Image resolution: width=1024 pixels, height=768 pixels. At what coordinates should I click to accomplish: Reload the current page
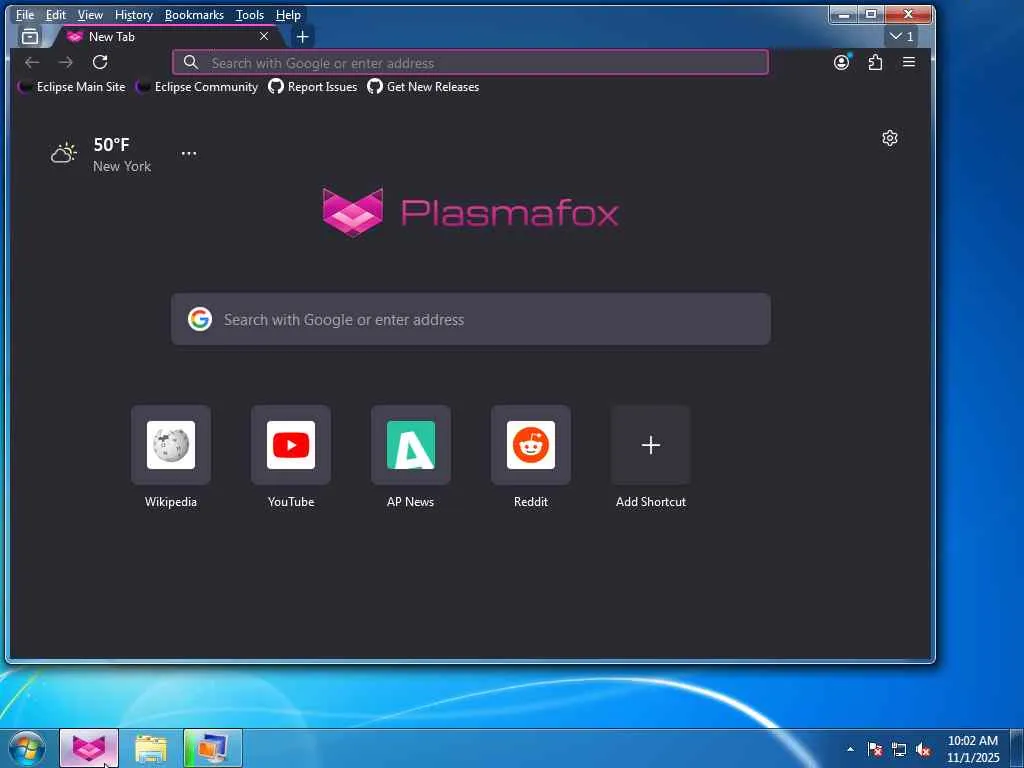click(100, 62)
